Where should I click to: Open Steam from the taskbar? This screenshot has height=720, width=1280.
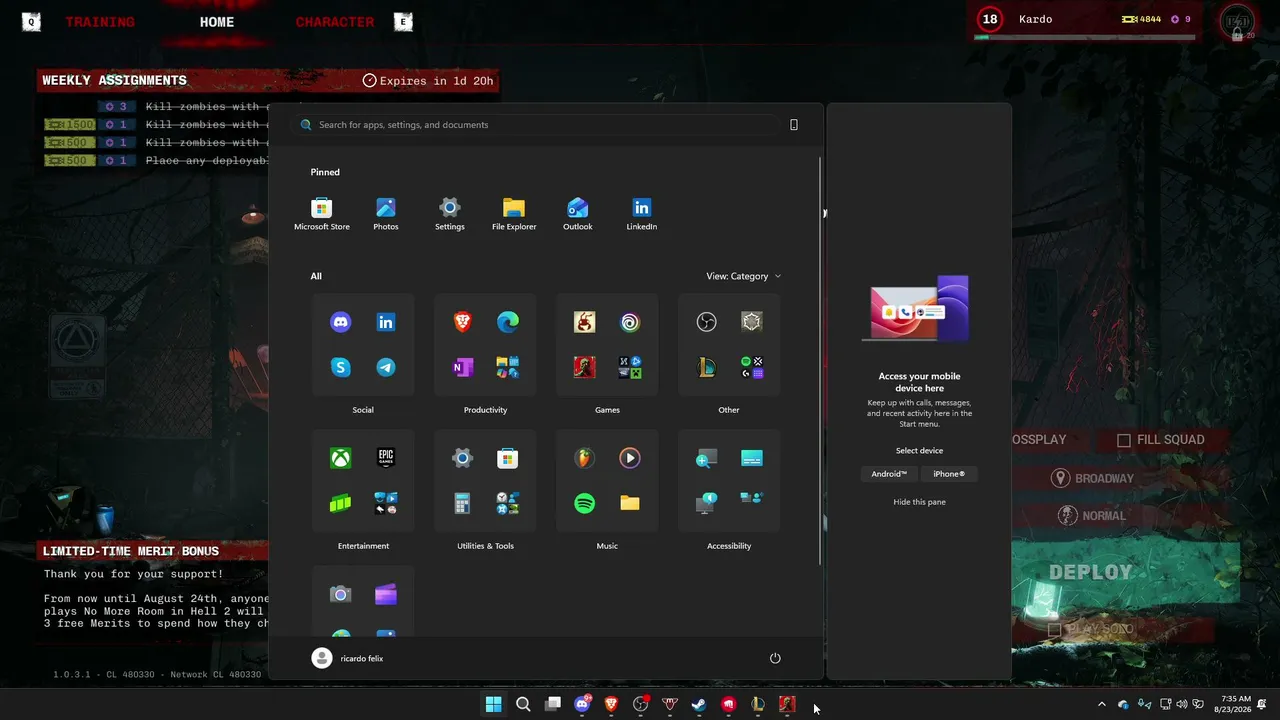699,704
